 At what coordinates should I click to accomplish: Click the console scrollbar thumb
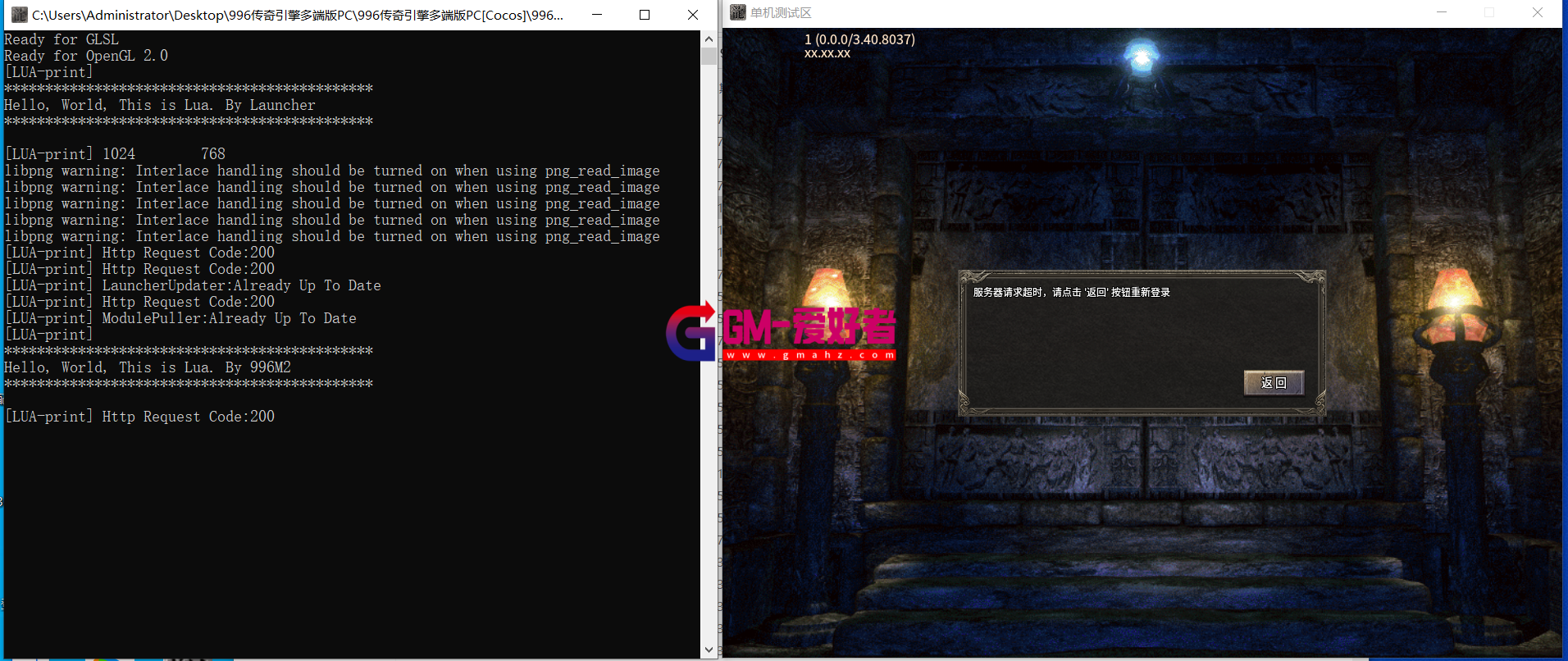point(709,56)
